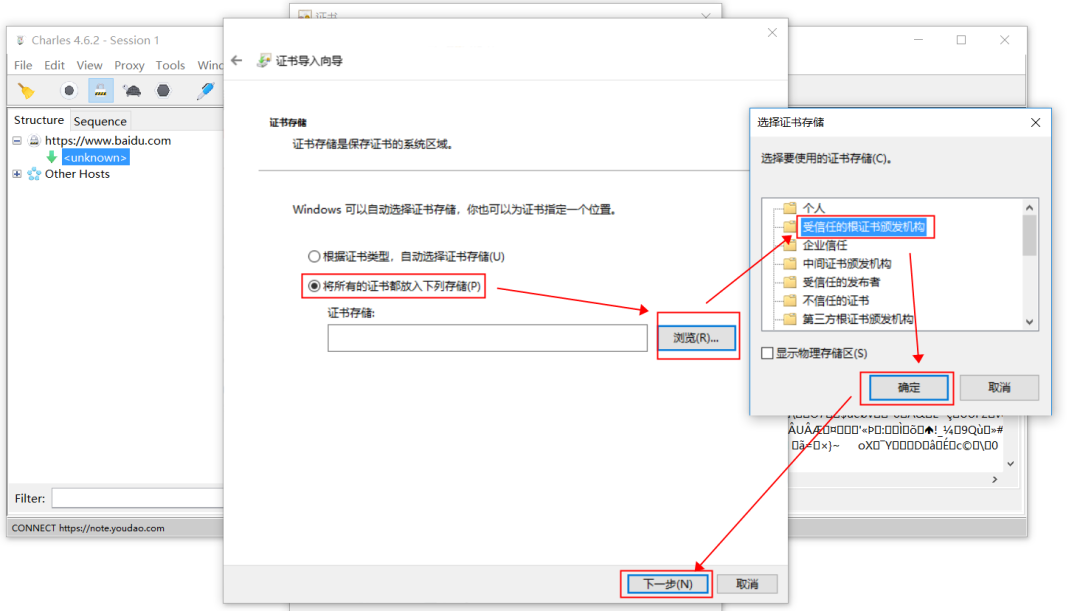The width and height of the screenshot is (1080, 611).
Task: Enable throttling via the turtle icon
Action: point(131,90)
